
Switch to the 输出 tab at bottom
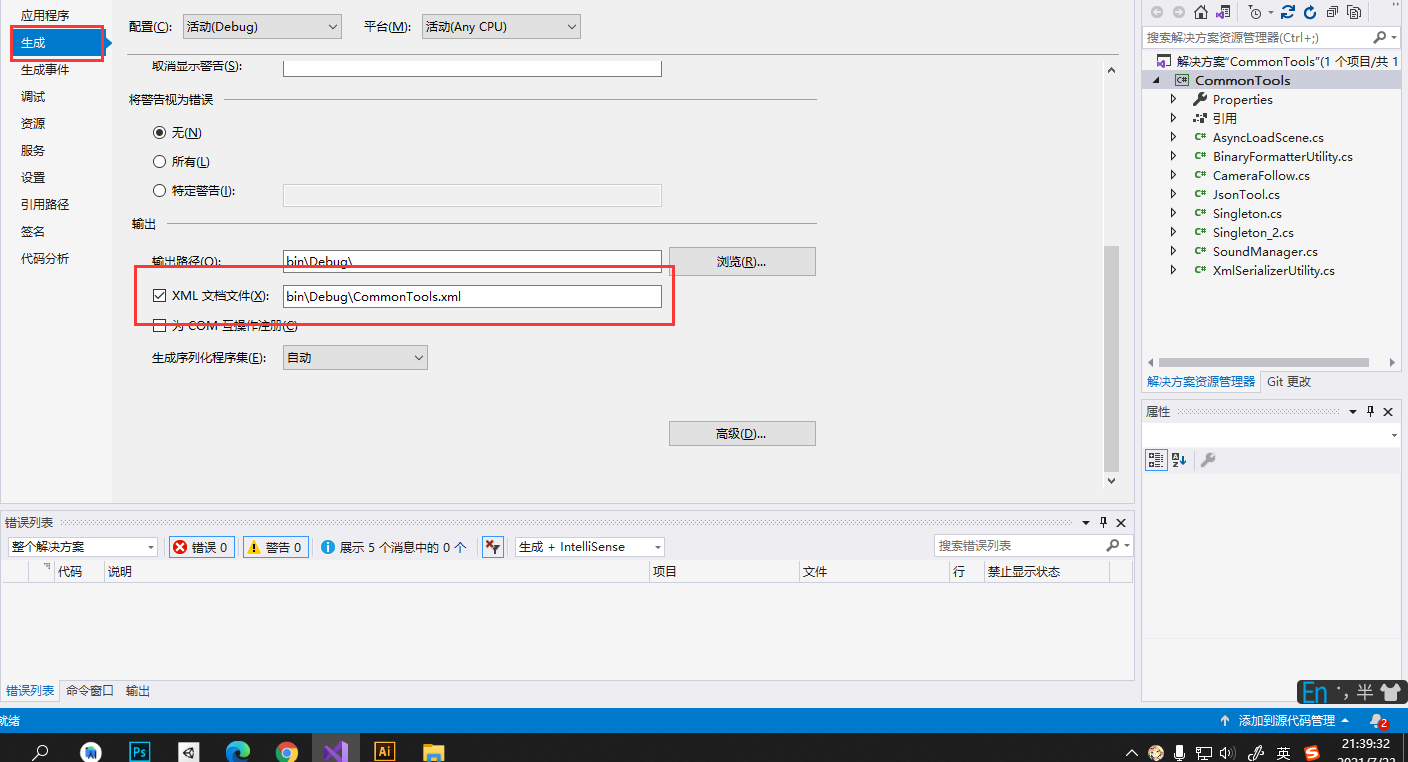pyautogui.click(x=138, y=690)
